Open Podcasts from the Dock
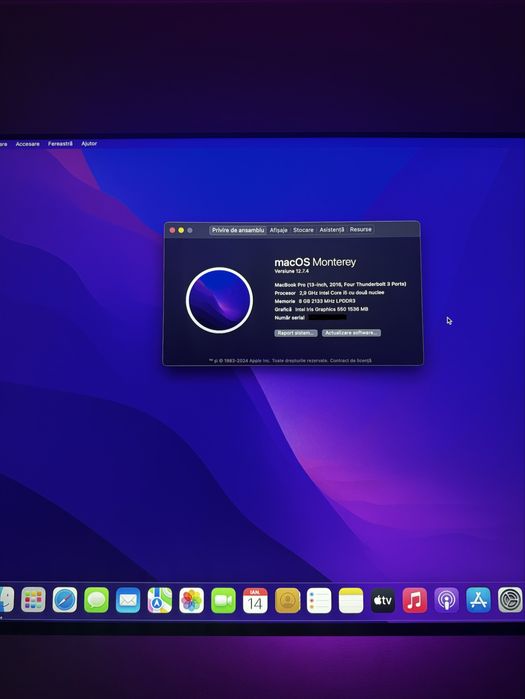 (446, 600)
